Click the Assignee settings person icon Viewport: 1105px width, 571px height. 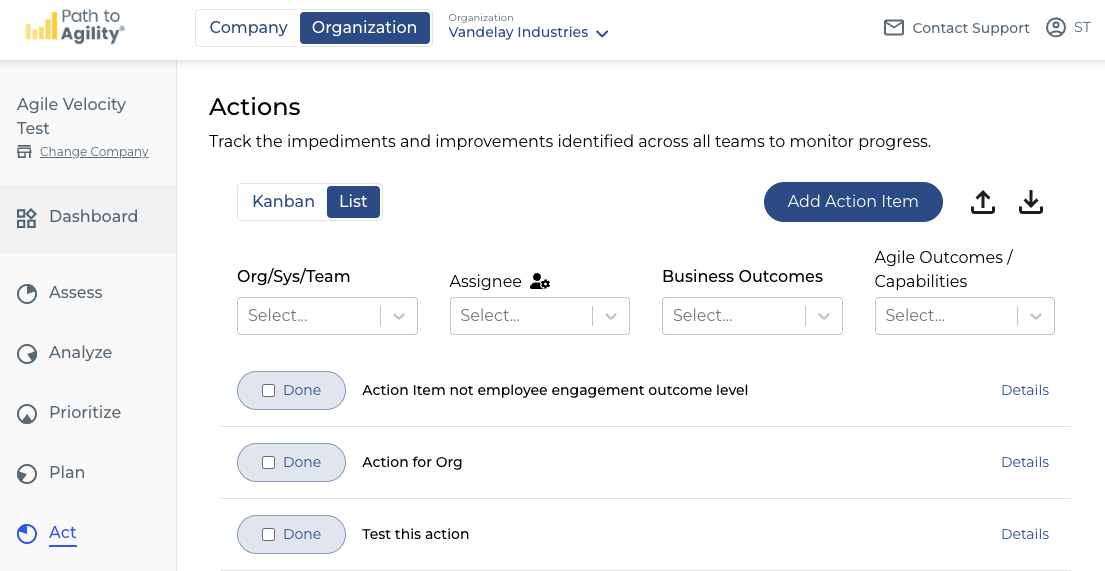540,282
